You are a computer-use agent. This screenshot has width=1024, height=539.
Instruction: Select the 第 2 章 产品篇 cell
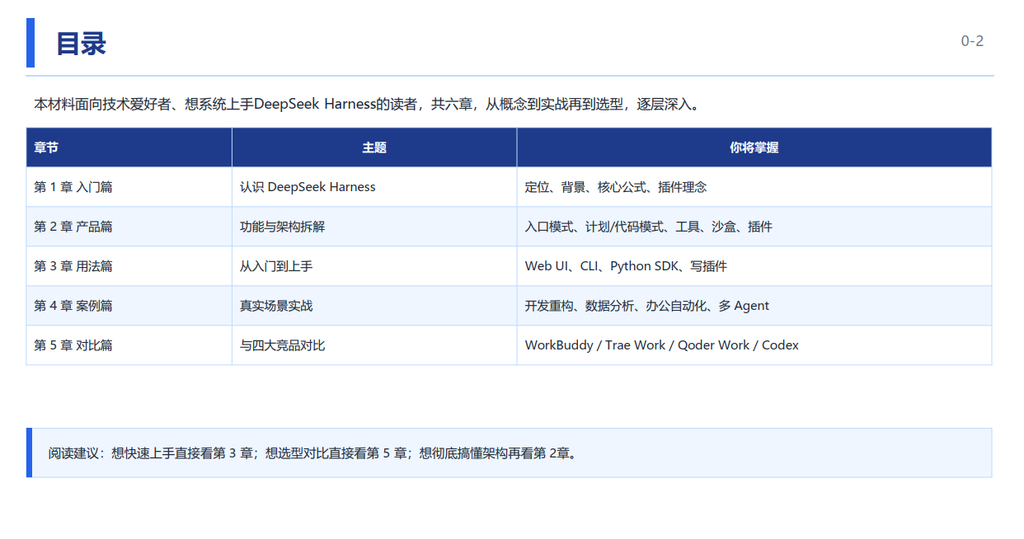point(129,227)
